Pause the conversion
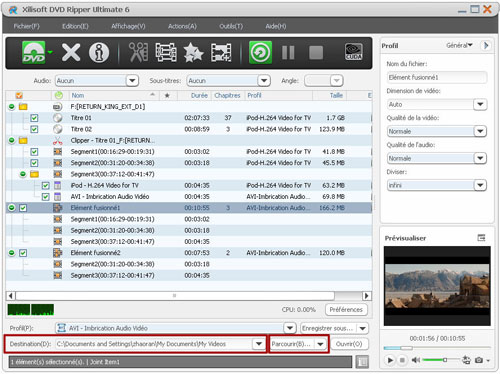The image size is (500, 374). 288,52
